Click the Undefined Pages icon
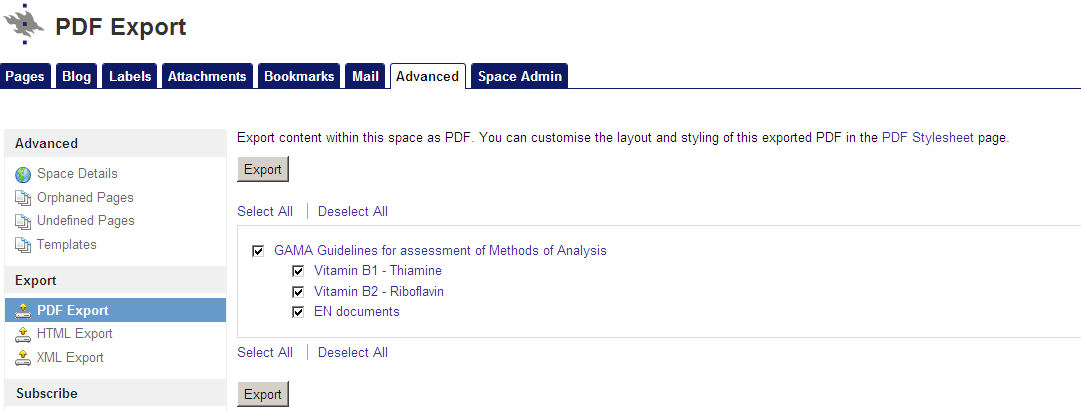This screenshot has width=1081, height=411. point(23,221)
